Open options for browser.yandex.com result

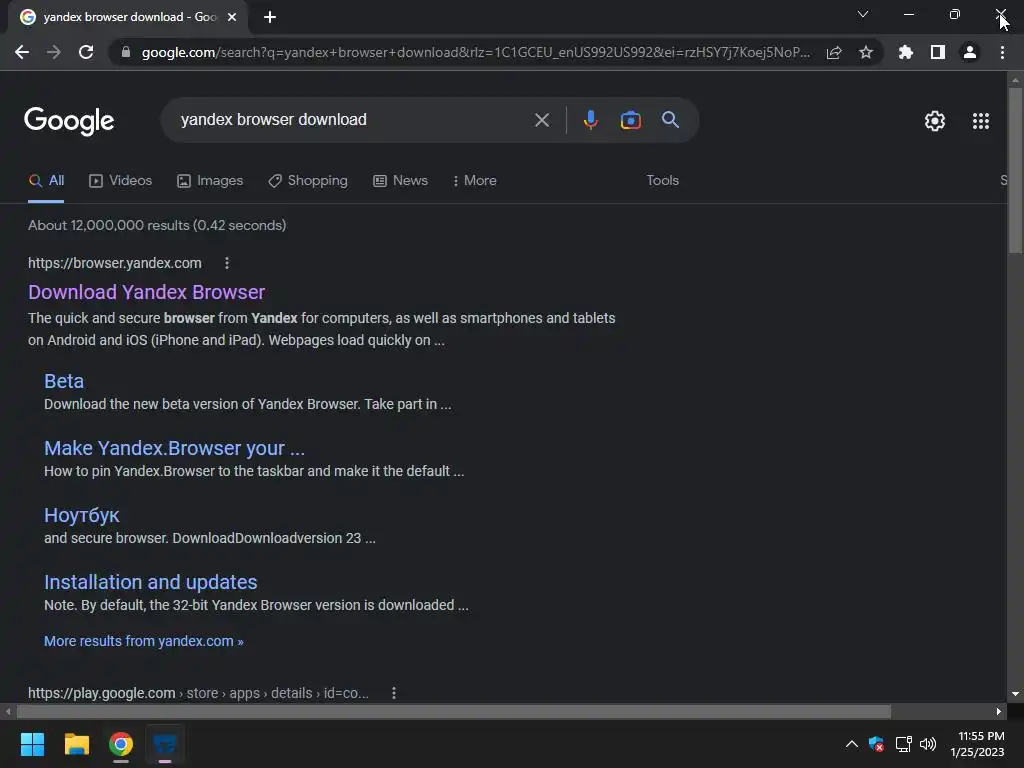(227, 263)
